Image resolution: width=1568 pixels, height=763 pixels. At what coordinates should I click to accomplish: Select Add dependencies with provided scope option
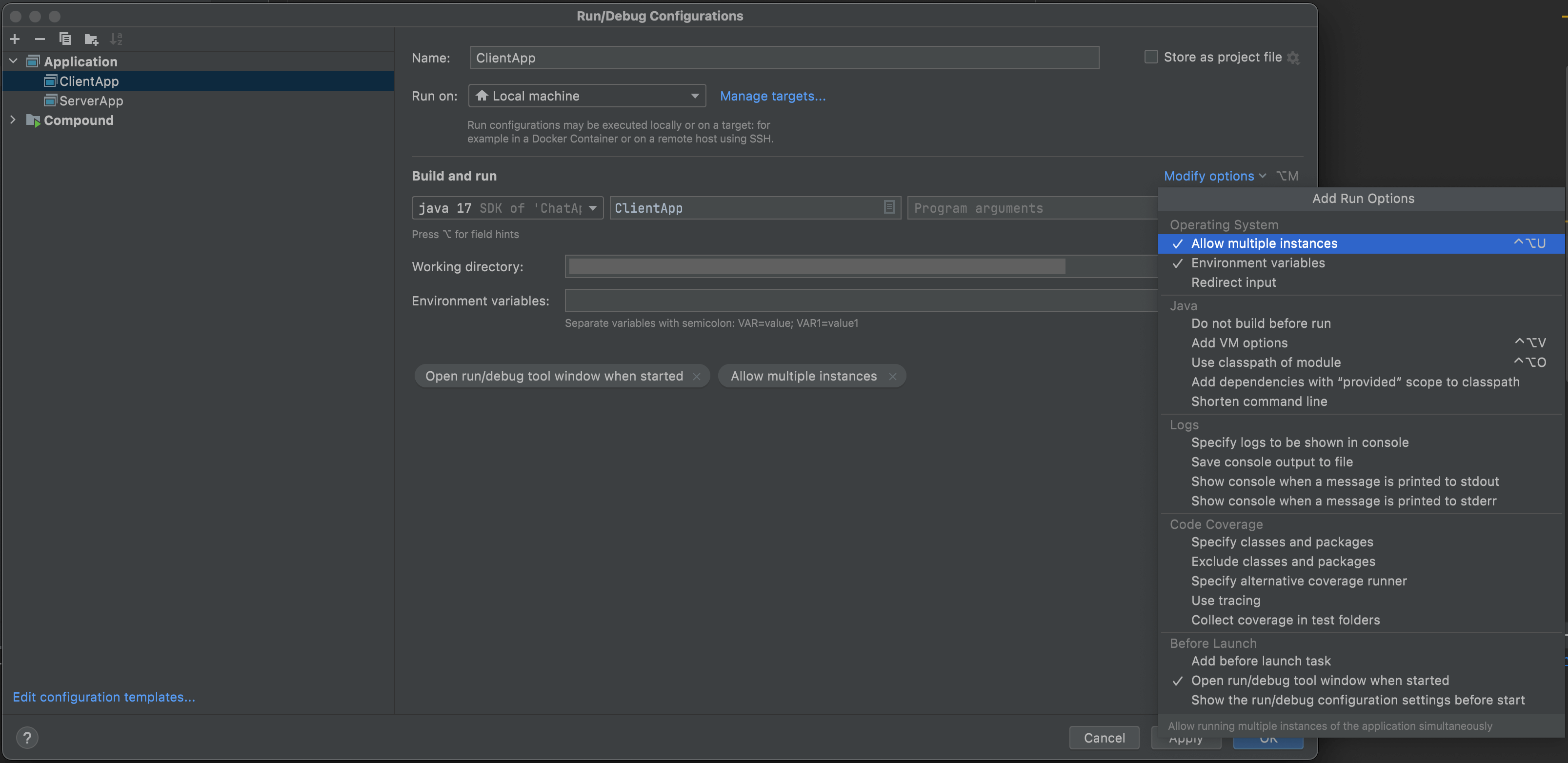1361,381
